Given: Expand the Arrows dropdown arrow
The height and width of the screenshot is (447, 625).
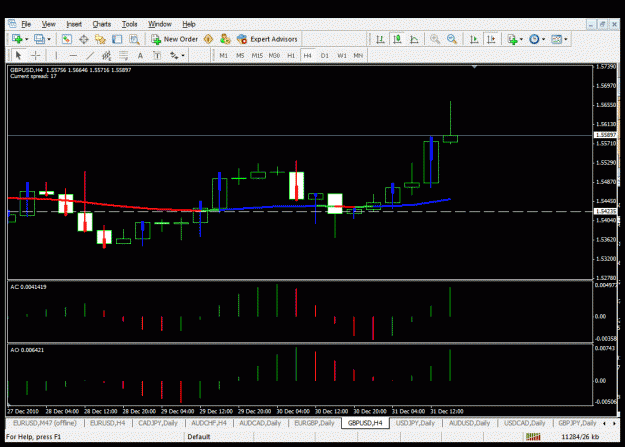Looking at the screenshot, I should (183, 55).
